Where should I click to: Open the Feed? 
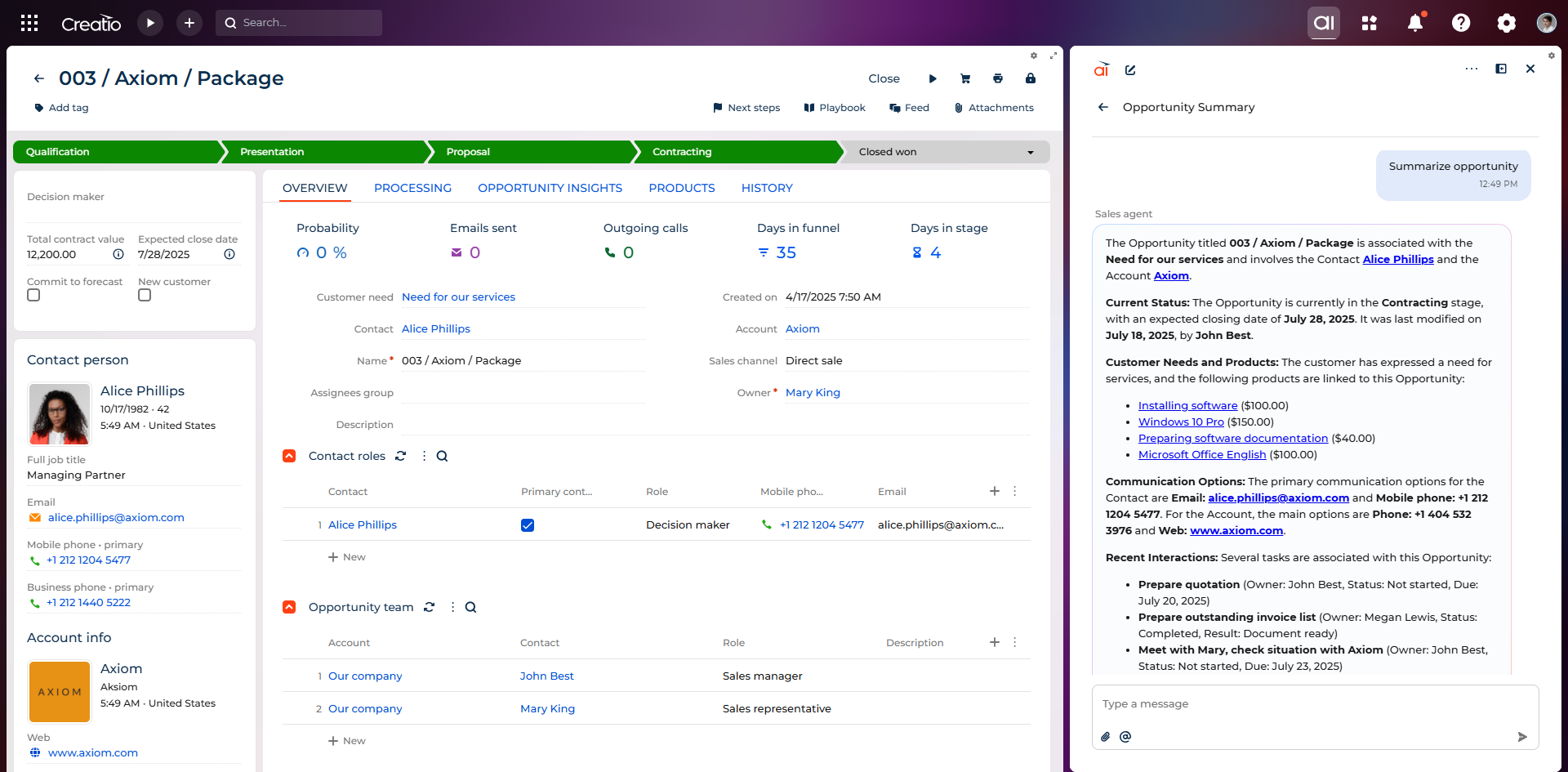click(x=910, y=108)
